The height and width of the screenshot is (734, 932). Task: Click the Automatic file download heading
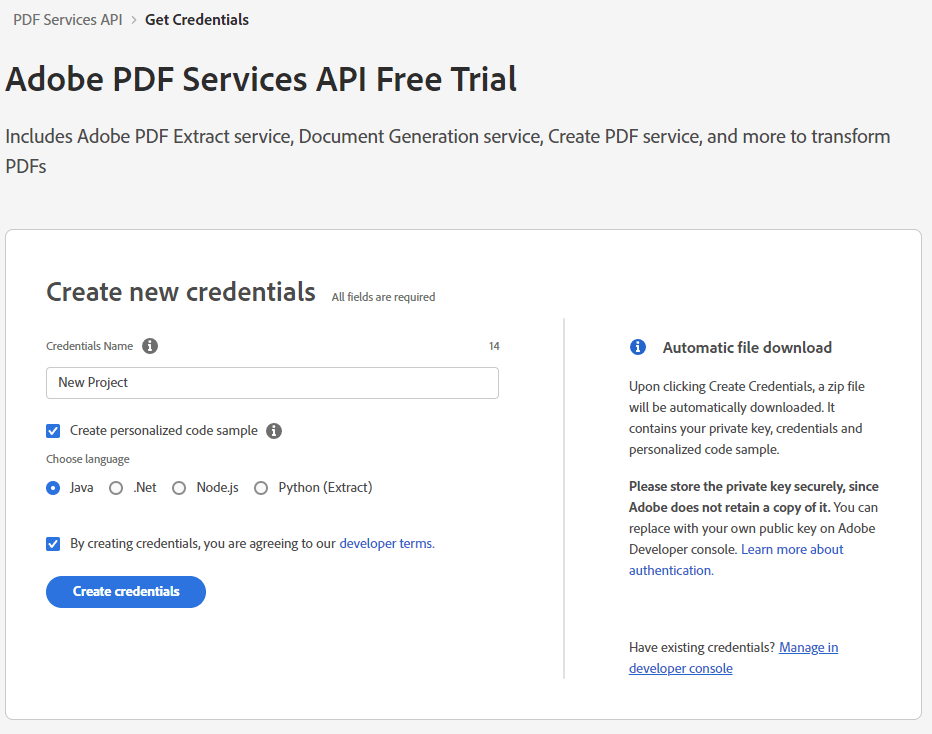[747, 348]
